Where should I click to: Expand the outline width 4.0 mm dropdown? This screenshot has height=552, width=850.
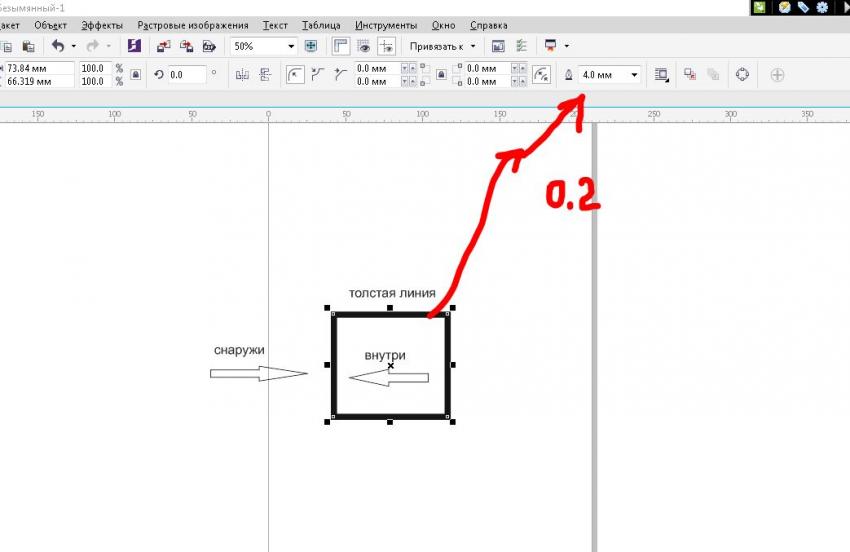(634, 75)
